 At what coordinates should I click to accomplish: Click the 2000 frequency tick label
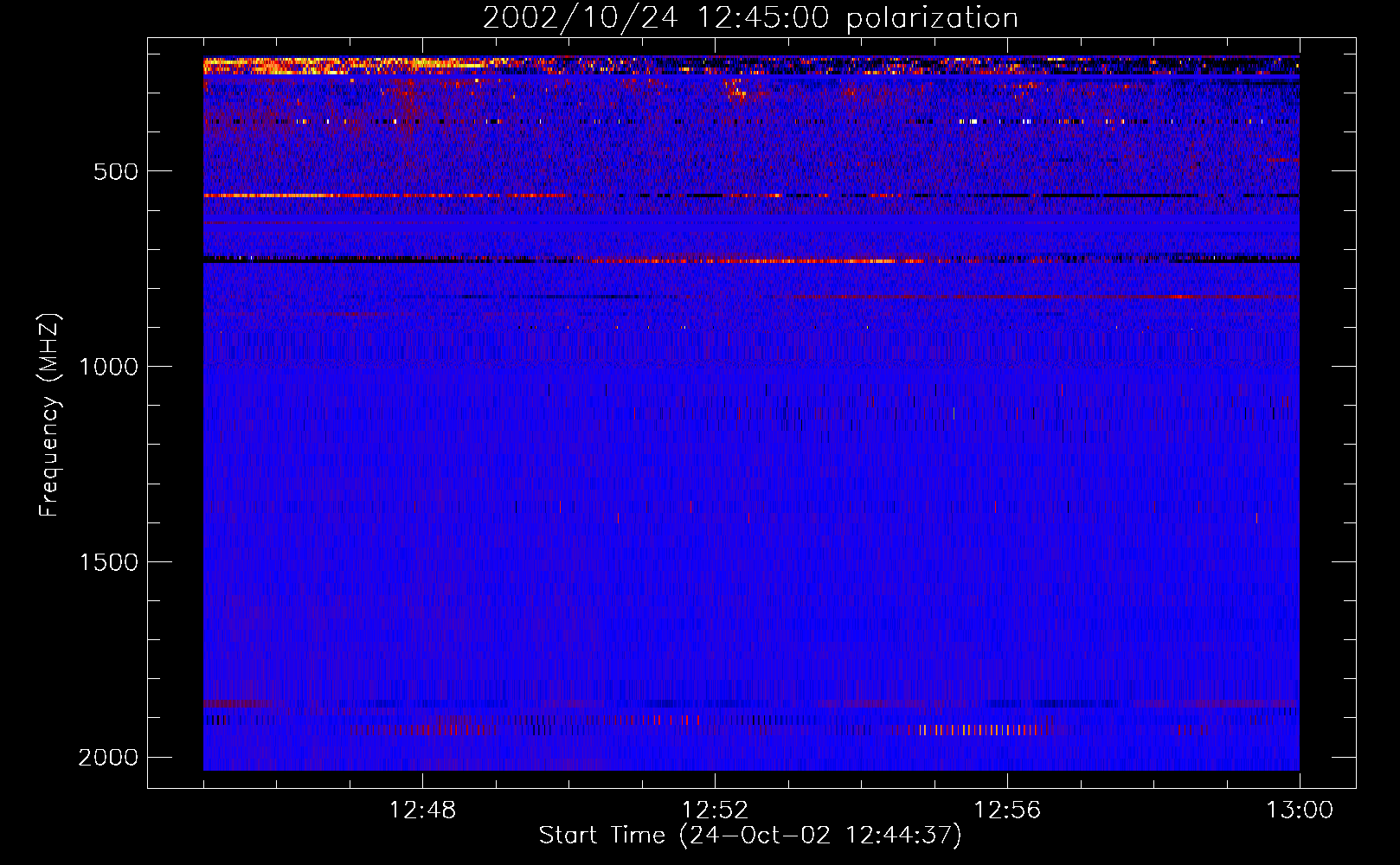108,758
